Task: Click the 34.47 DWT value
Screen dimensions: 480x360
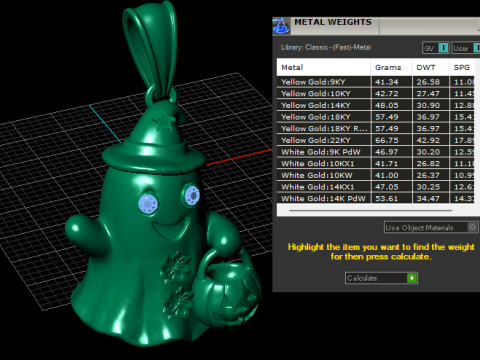Action: tap(428, 199)
